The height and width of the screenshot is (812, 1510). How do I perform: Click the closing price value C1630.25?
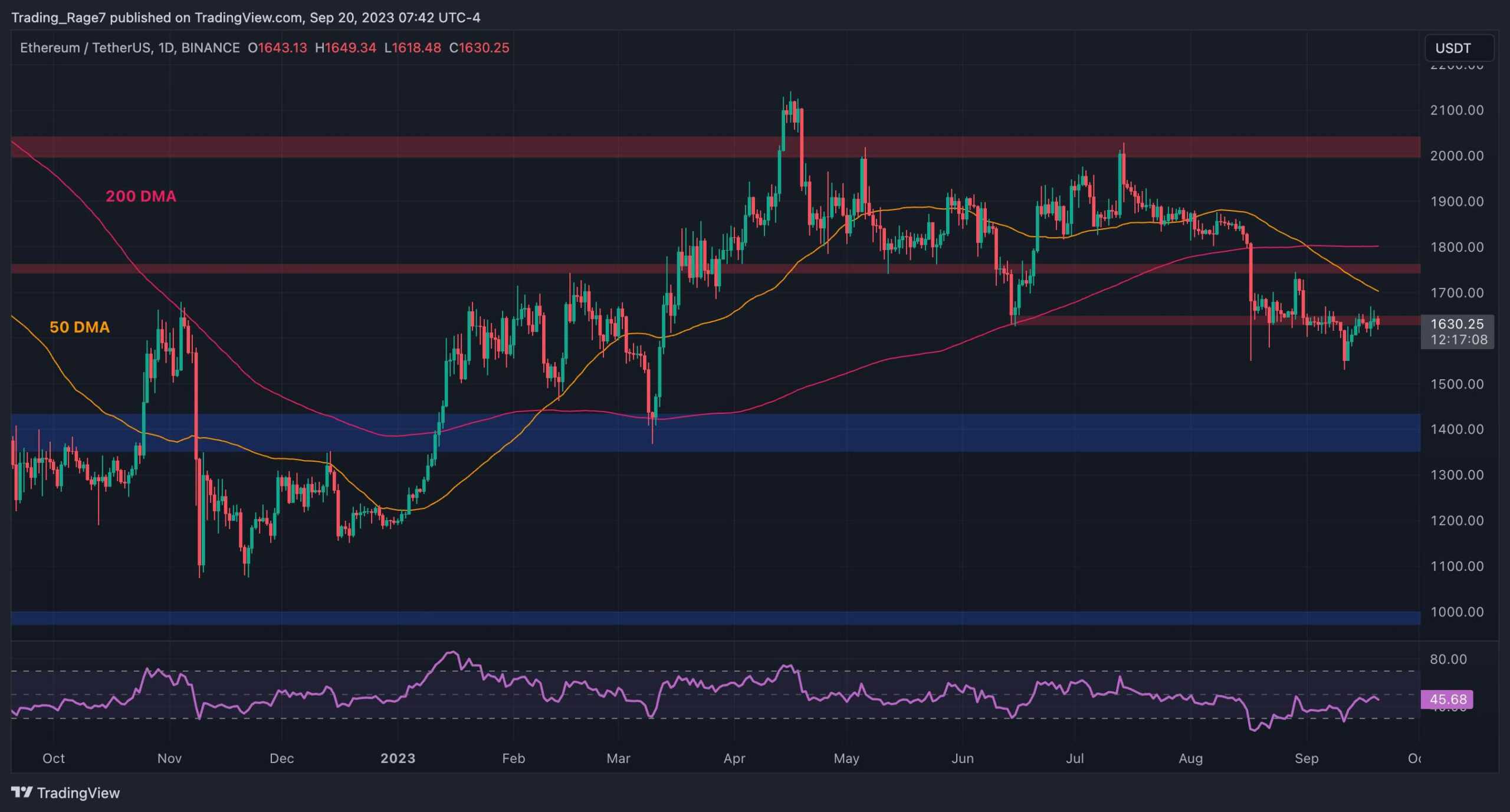pyautogui.click(x=479, y=48)
